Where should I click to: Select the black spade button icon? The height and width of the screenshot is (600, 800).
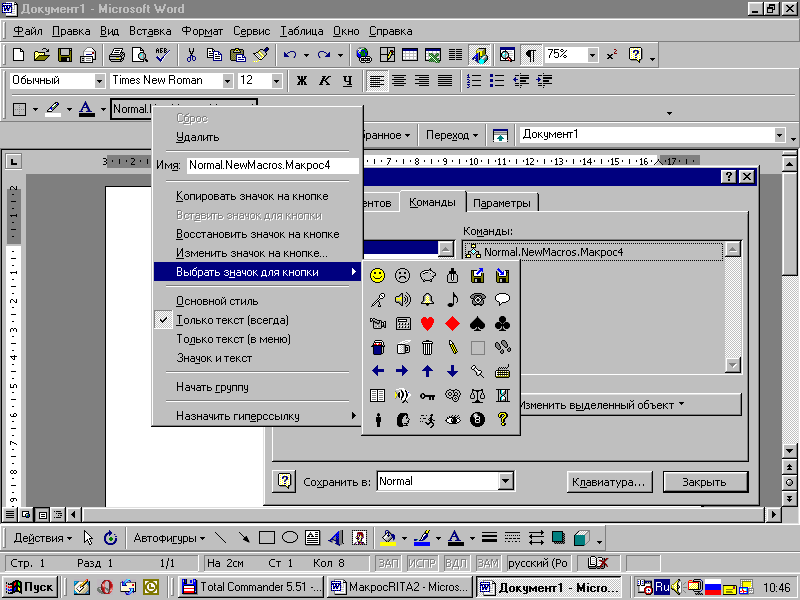coord(478,323)
